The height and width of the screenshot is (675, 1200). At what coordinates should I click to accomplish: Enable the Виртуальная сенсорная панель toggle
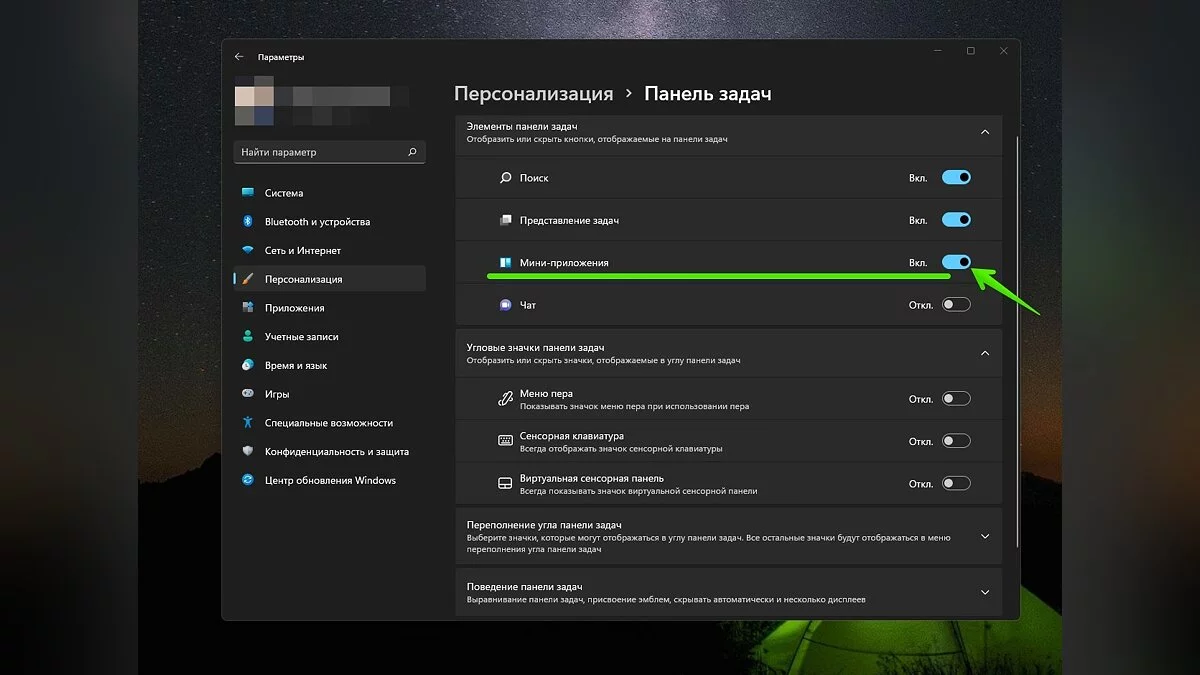click(956, 483)
